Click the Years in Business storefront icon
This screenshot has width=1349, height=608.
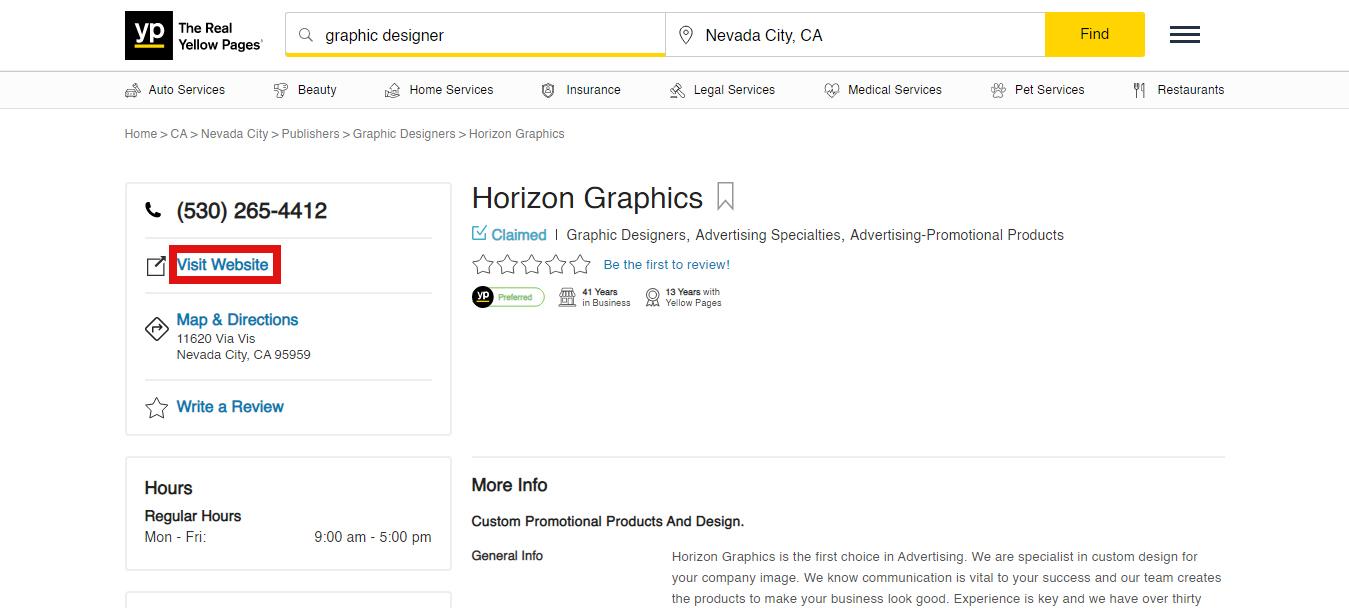click(x=567, y=297)
